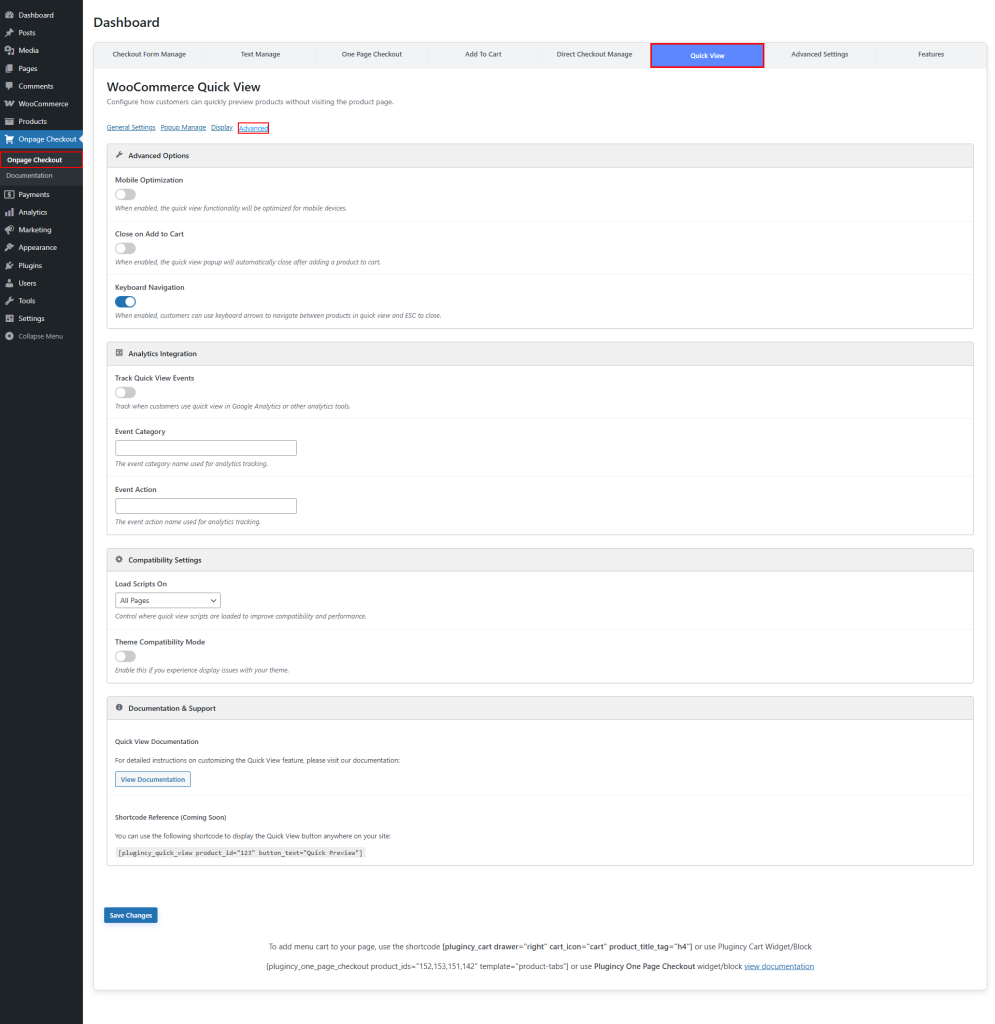Open the Load Scripts On dropdown
The width and height of the screenshot is (995, 1024).
click(168, 600)
